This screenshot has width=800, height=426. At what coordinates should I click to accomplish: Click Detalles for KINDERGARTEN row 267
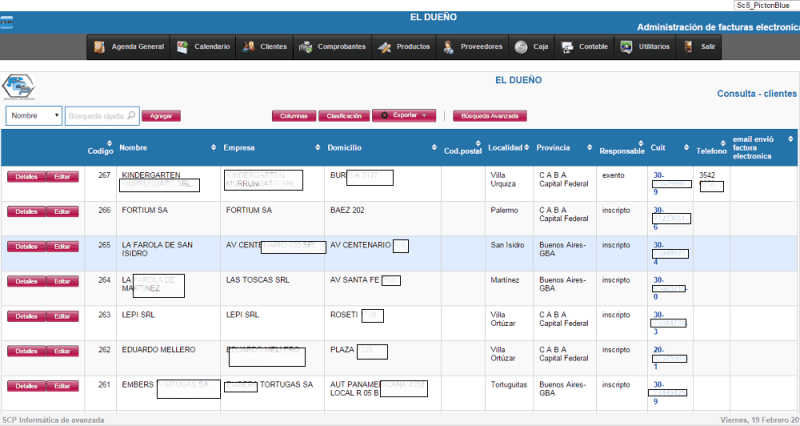click(27, 177)
